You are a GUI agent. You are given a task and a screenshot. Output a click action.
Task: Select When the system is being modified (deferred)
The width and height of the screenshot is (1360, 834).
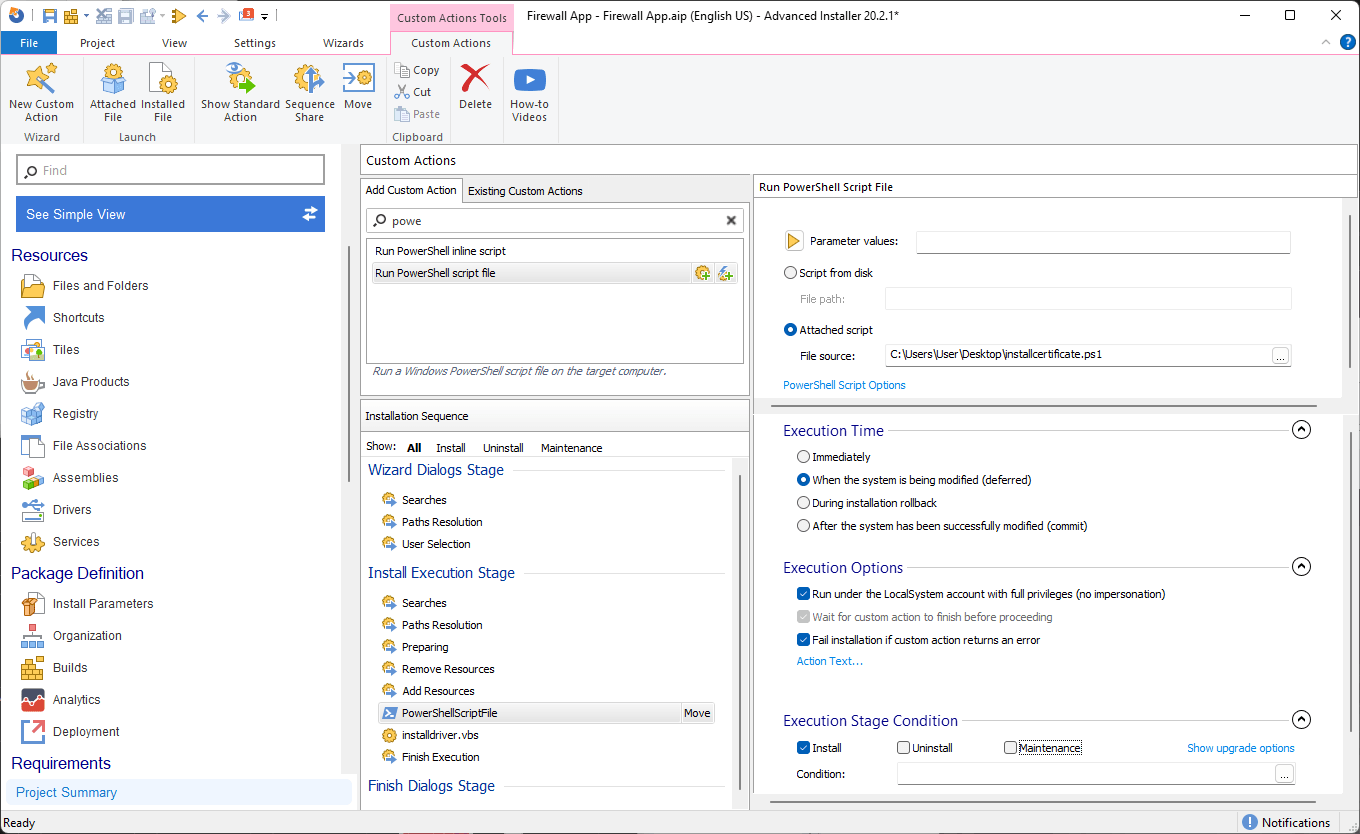pos(803,480)
